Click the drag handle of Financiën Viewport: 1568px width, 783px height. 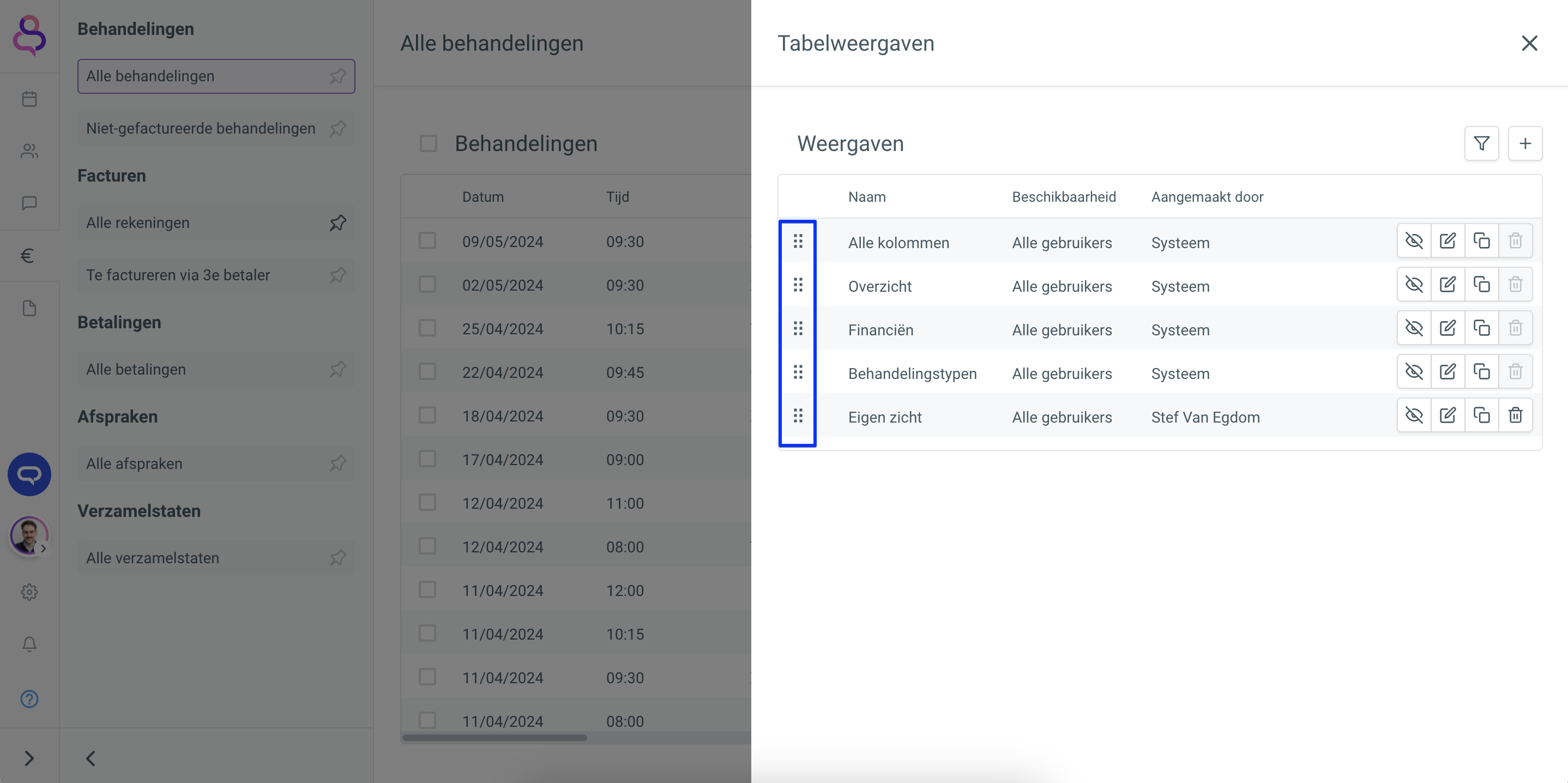coord(798,329)
